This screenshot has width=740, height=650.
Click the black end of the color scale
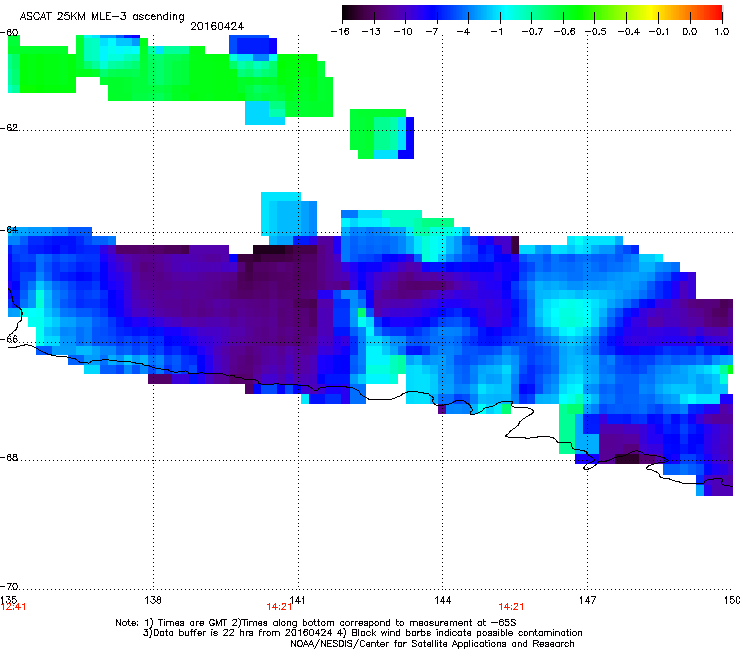tap(349, 13)
